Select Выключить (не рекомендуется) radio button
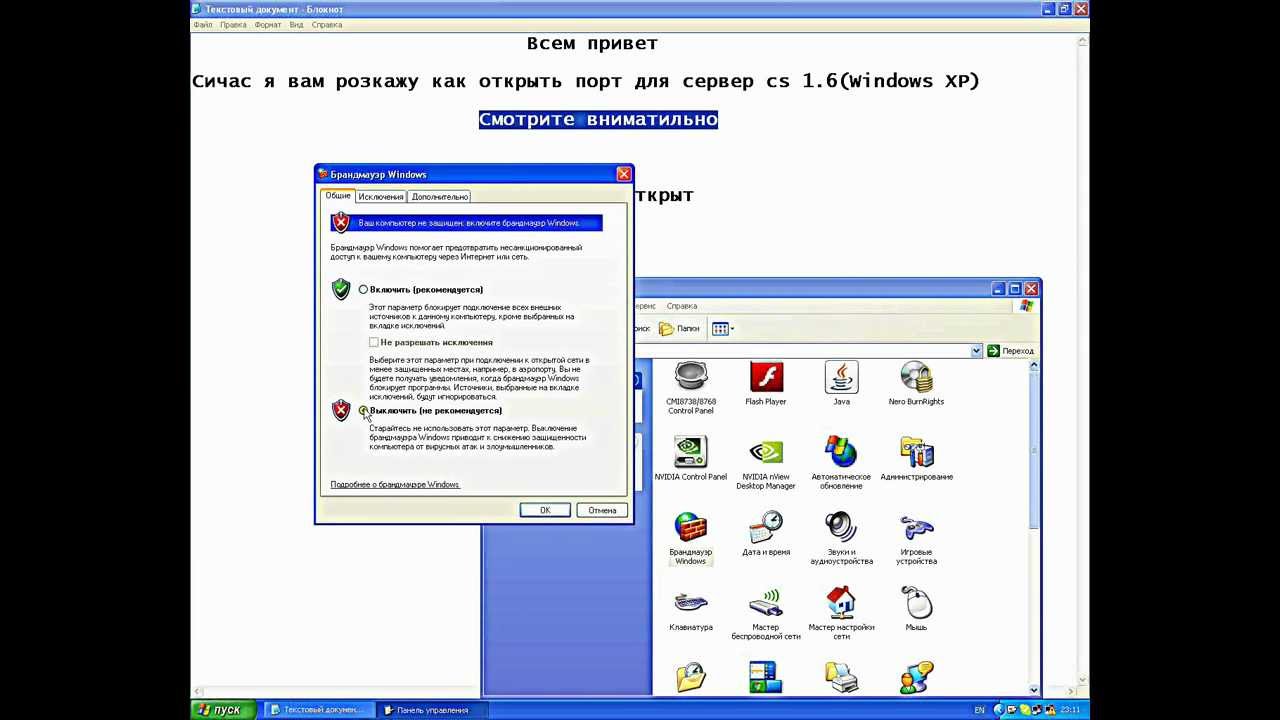This screenshot has height=720, width=1280. [363, 411]
